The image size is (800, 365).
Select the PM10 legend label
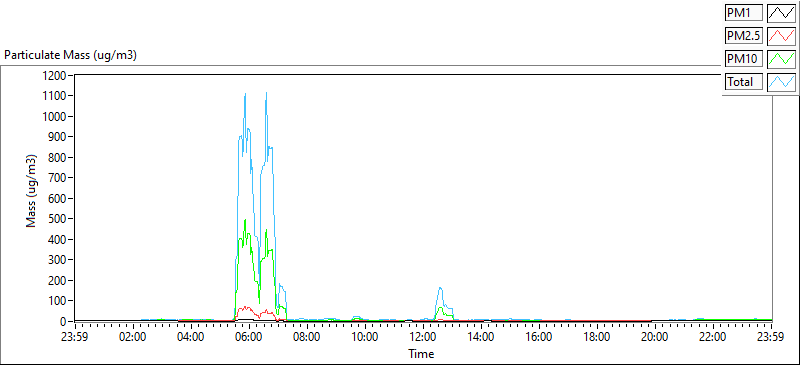pyautogui.click(x=743, y=59)
